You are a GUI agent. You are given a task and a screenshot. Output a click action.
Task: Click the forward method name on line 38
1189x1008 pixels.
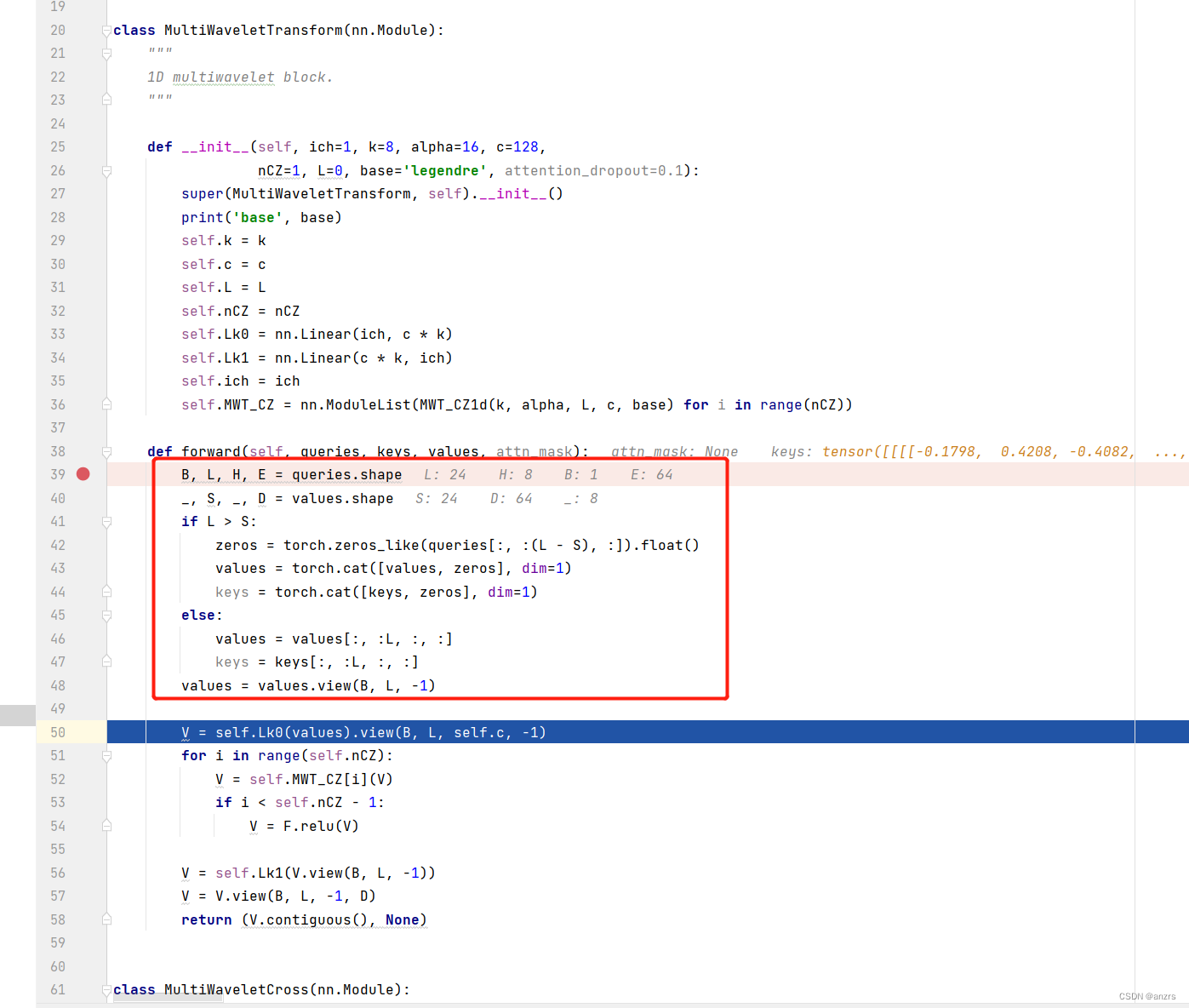click(x=210, y=451)
